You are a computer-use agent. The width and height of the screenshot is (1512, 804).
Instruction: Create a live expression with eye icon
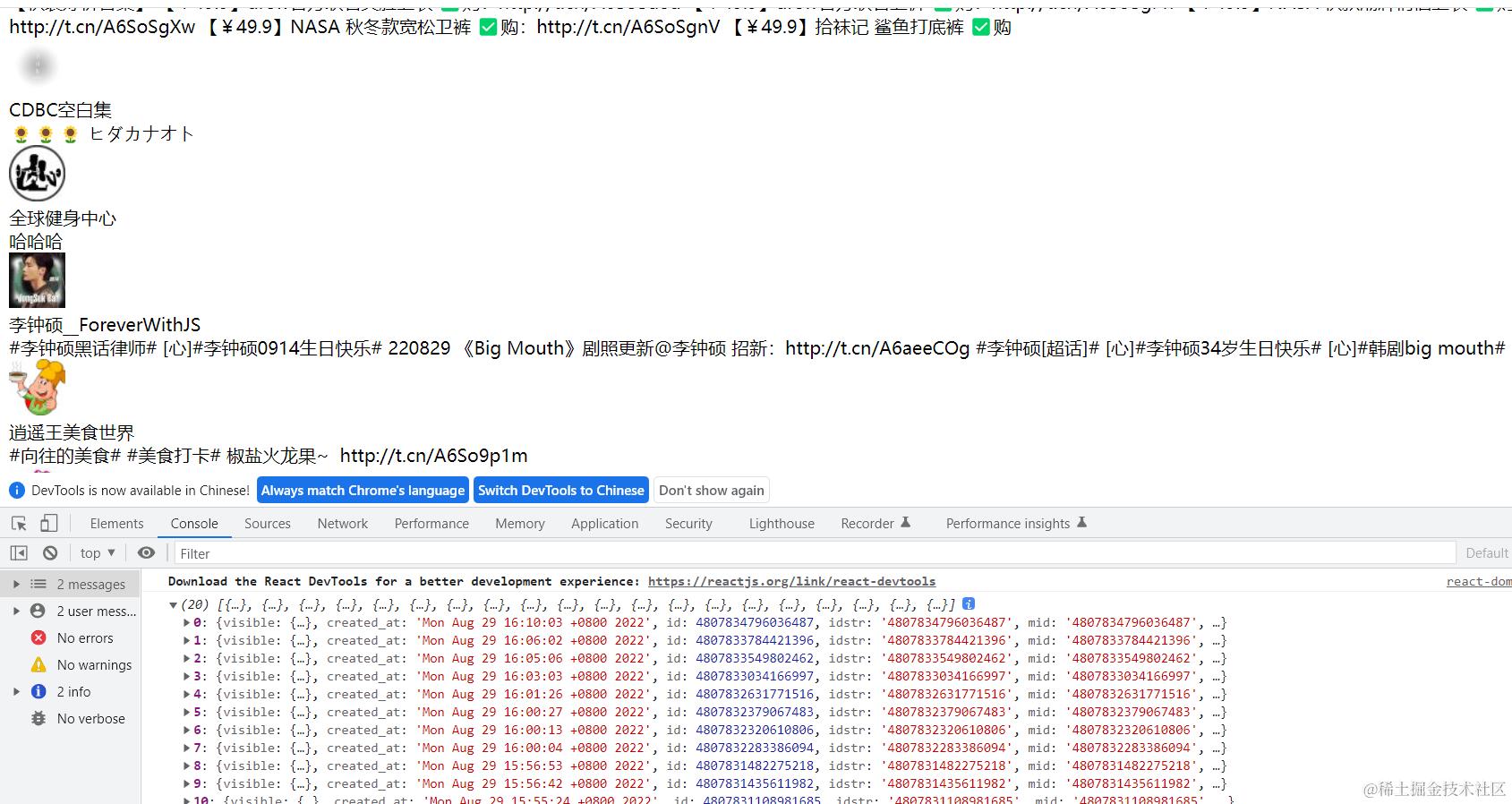tap(147, 553)
